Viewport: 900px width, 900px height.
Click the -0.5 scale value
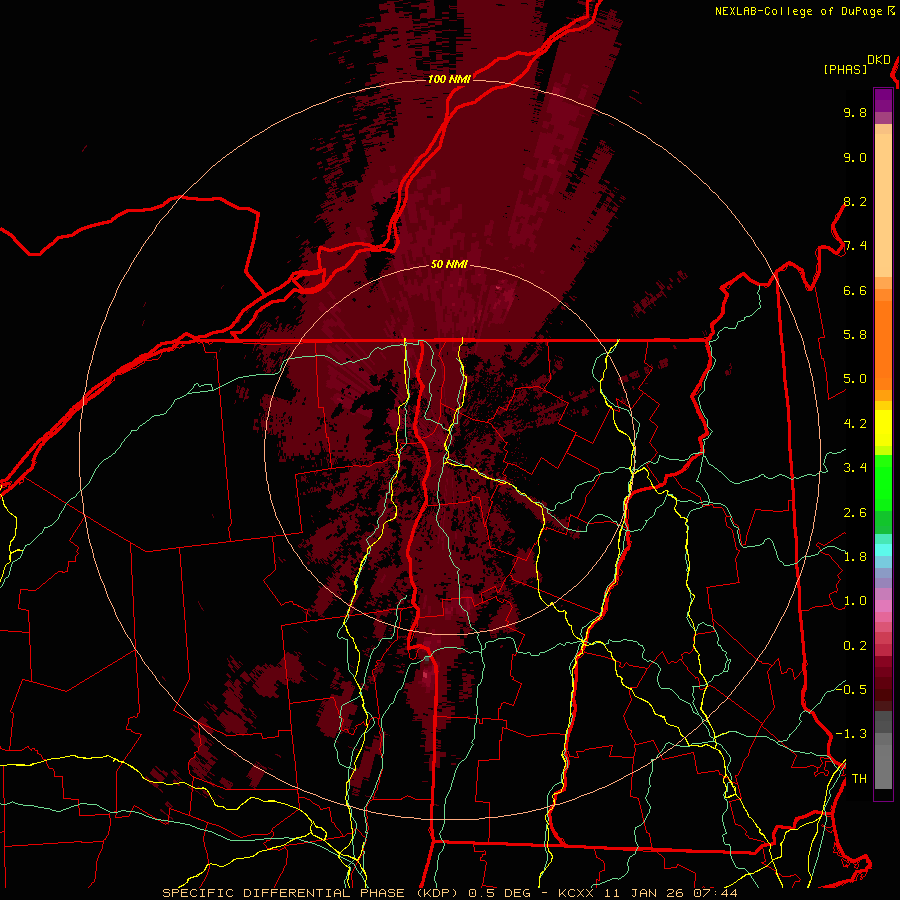851,689
